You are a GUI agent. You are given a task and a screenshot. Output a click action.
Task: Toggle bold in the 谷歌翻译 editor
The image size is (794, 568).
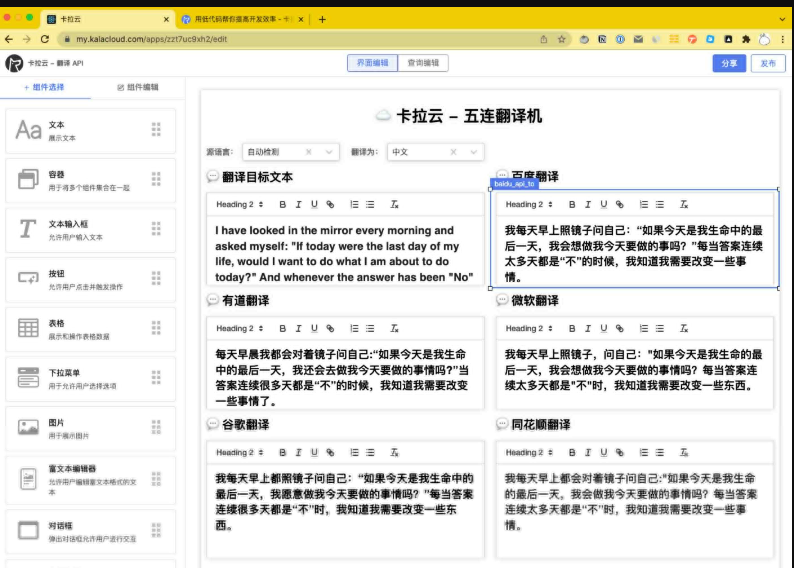(x=283, y=453)
